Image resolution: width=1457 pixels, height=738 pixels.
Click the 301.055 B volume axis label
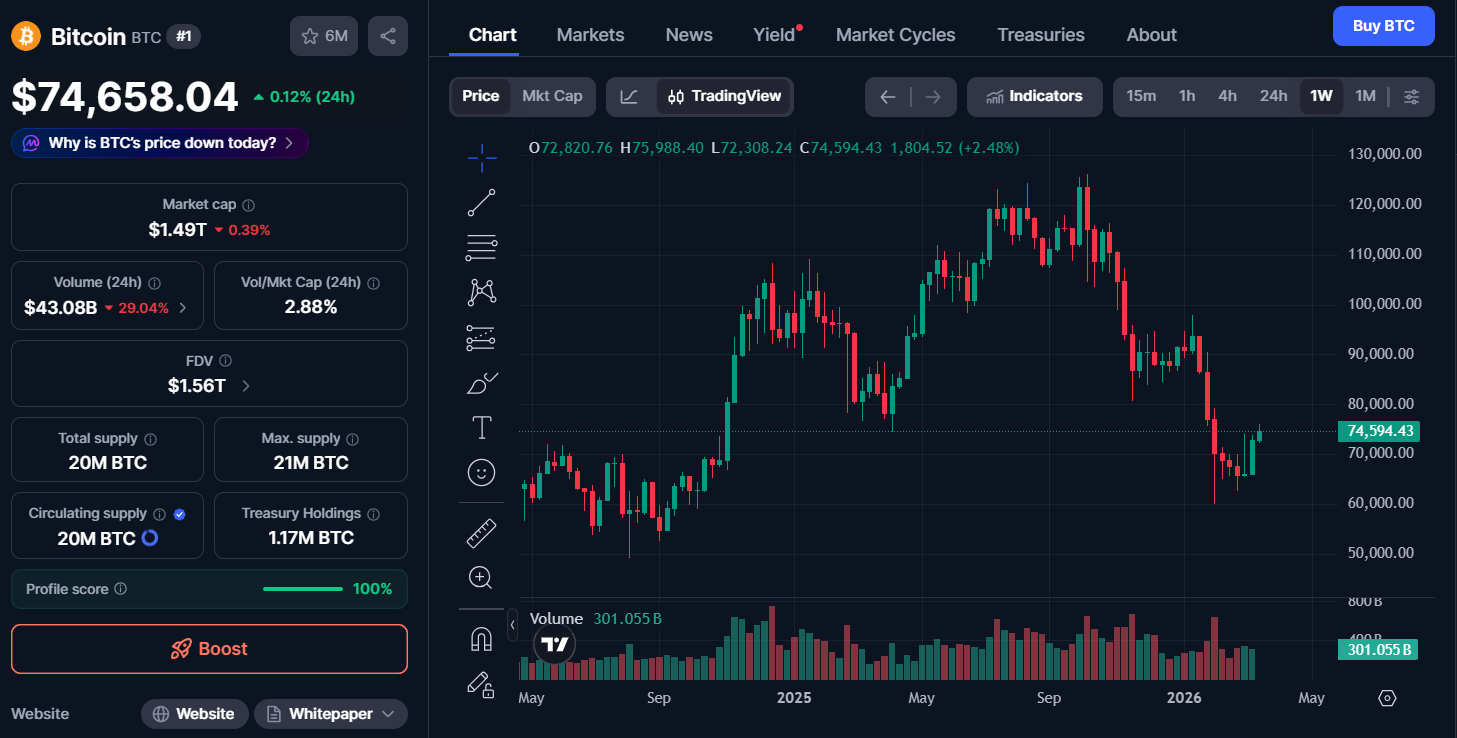point(1377,650)
